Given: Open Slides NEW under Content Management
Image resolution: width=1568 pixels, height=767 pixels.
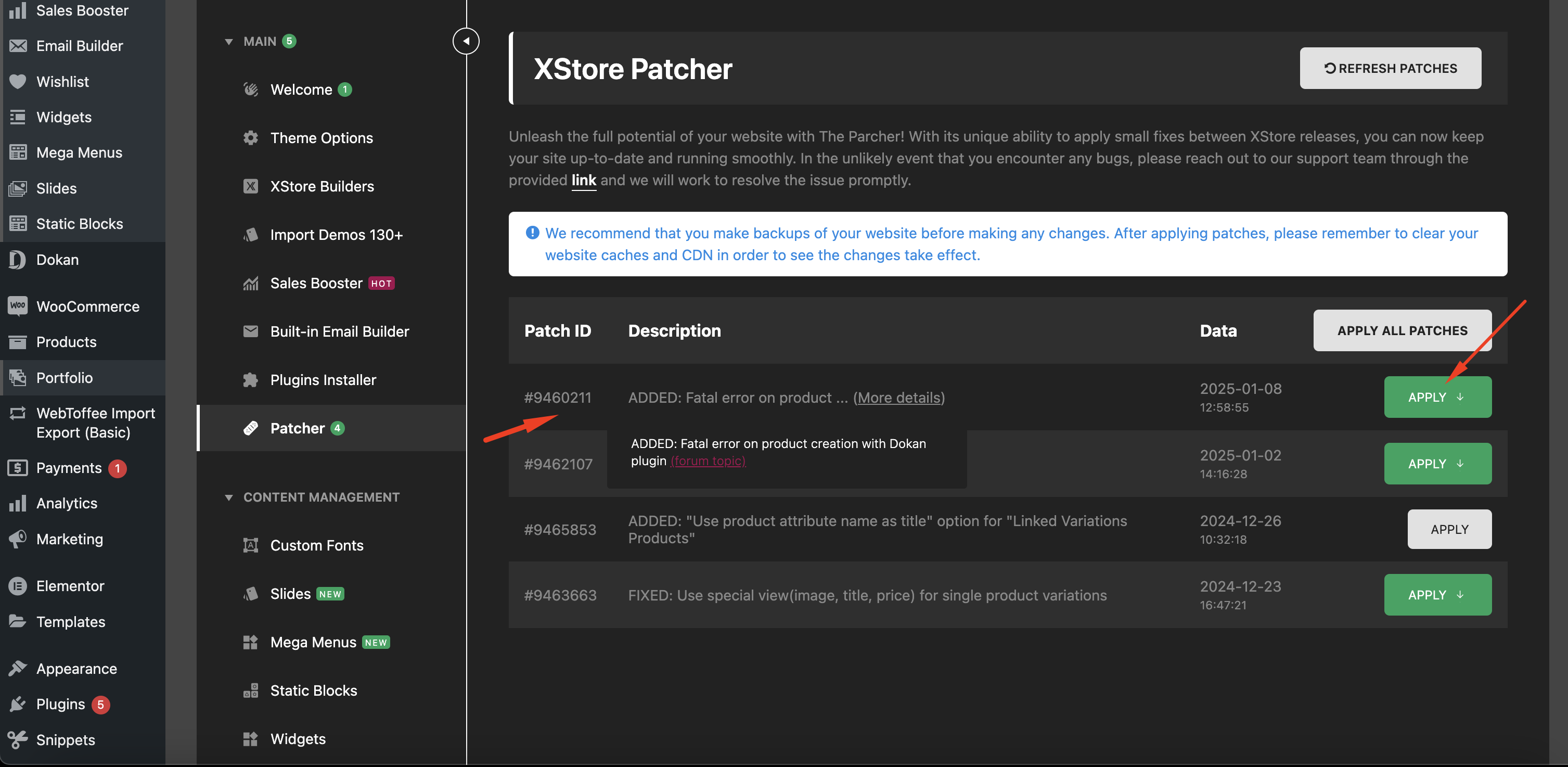Looking at the screenshot, I should pos(332,594).
